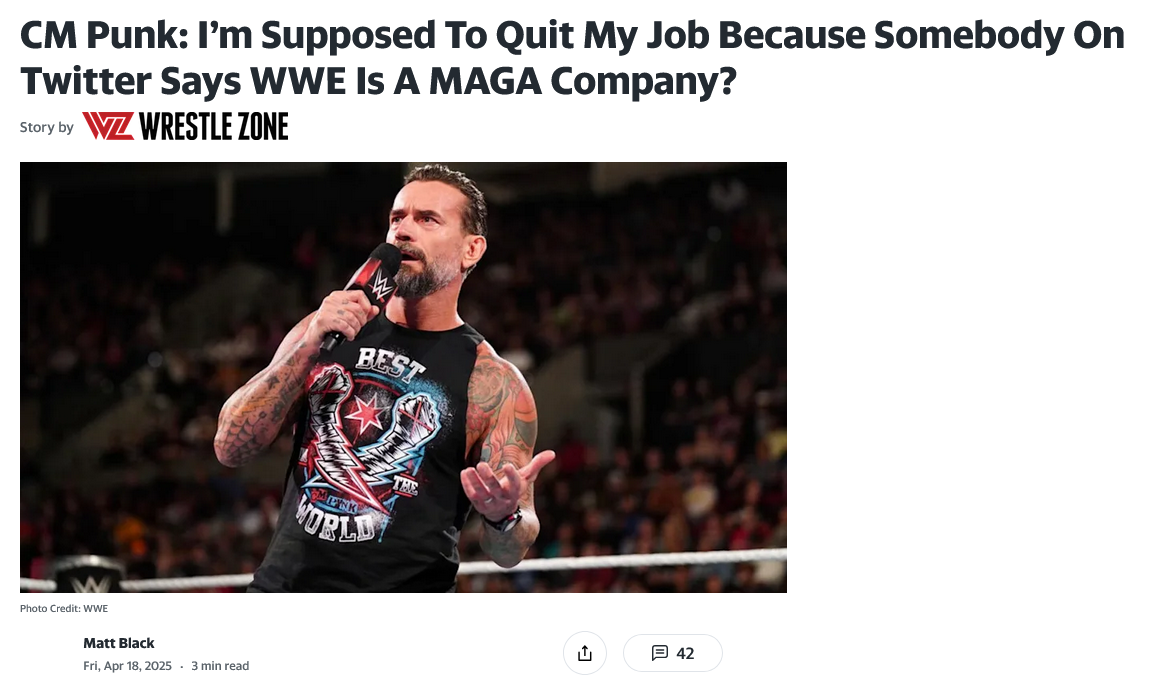Click the Fri, Apr 18, 2025 date

point(127,666)
